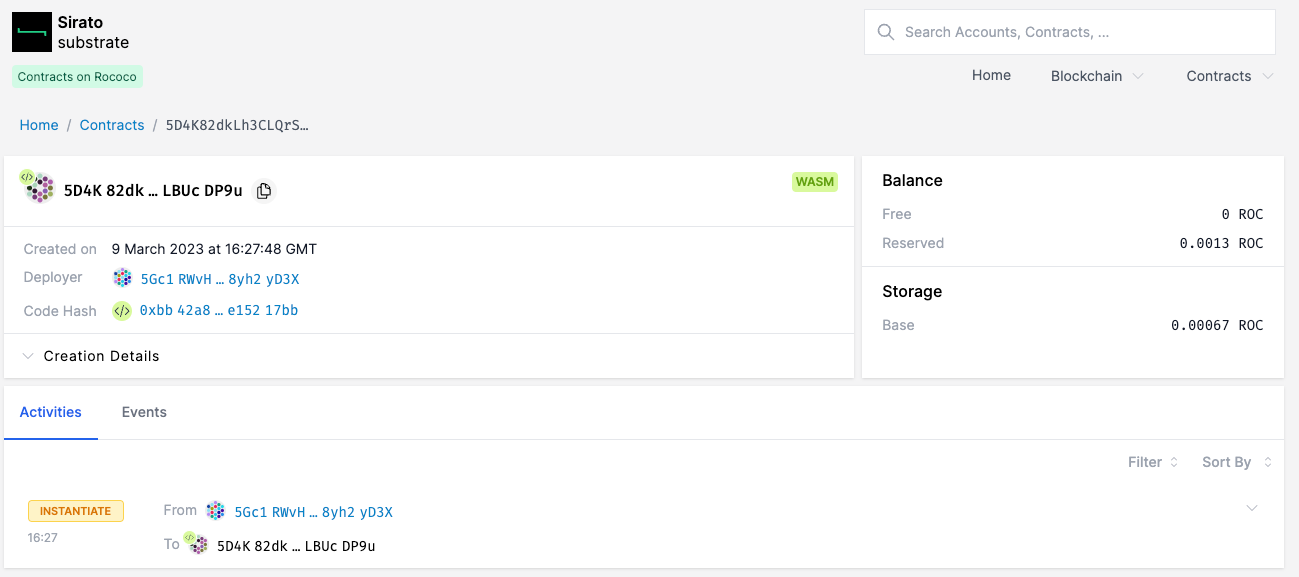
Task: Click the From account identicon in activity row
Action: (215, 511)
